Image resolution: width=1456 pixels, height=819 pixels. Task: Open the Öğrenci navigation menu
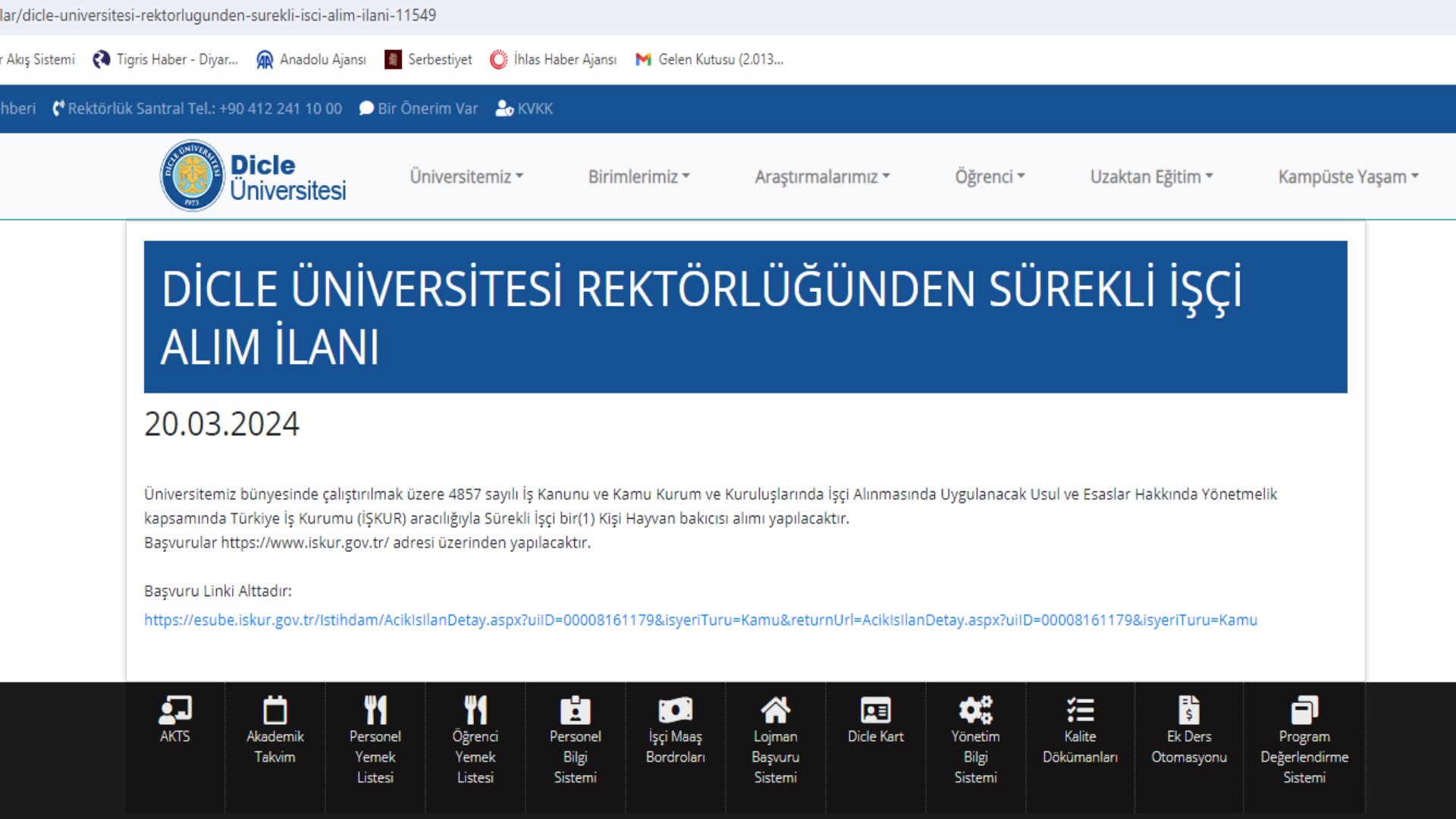(990, 177)
